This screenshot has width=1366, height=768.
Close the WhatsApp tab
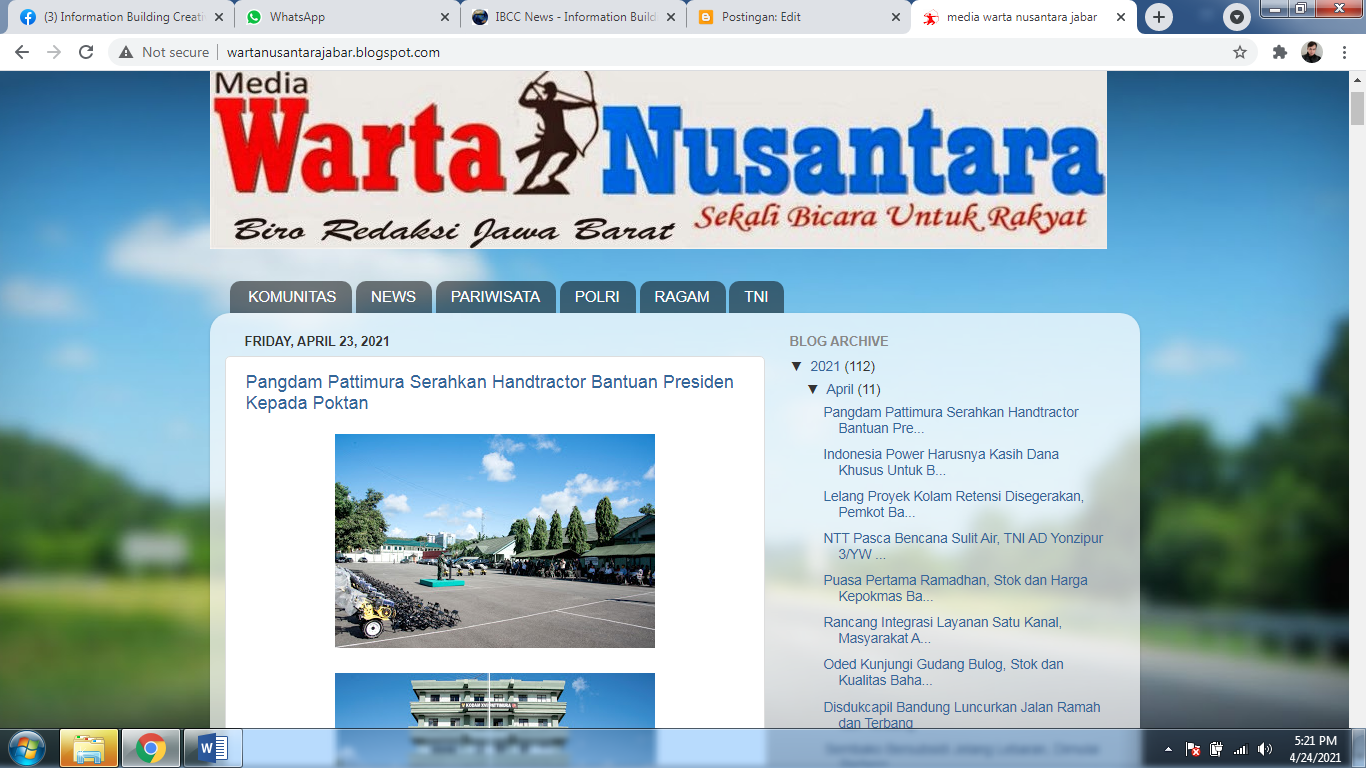click(444, 17)
